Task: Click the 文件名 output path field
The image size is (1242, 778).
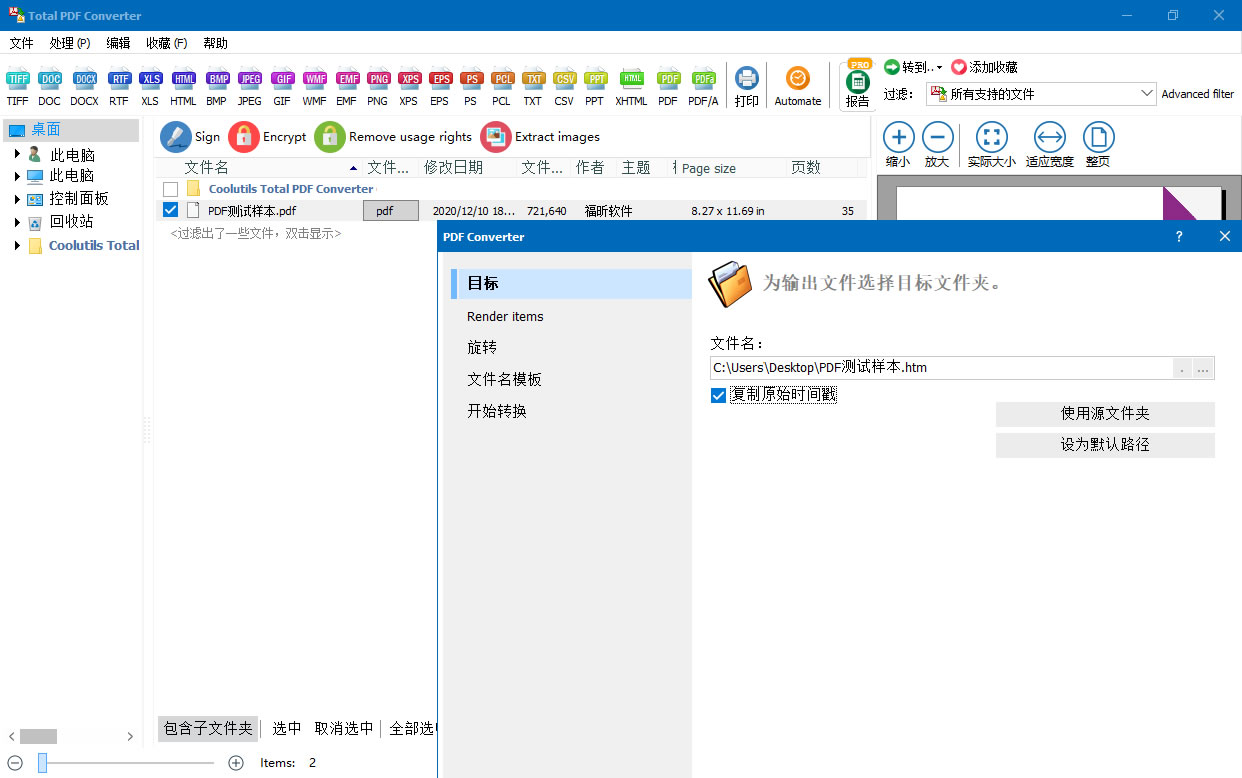Action: [941, 368]
